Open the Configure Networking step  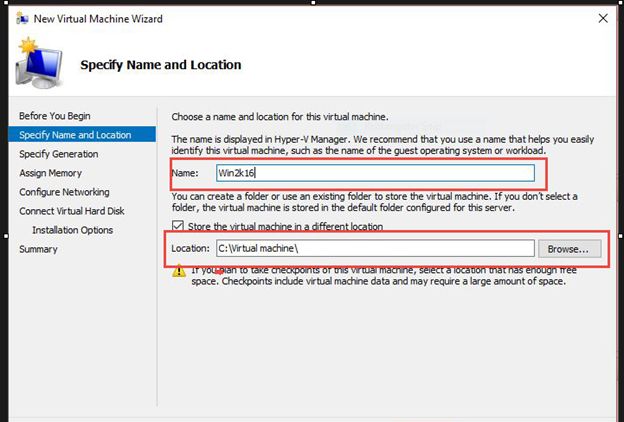64,192
